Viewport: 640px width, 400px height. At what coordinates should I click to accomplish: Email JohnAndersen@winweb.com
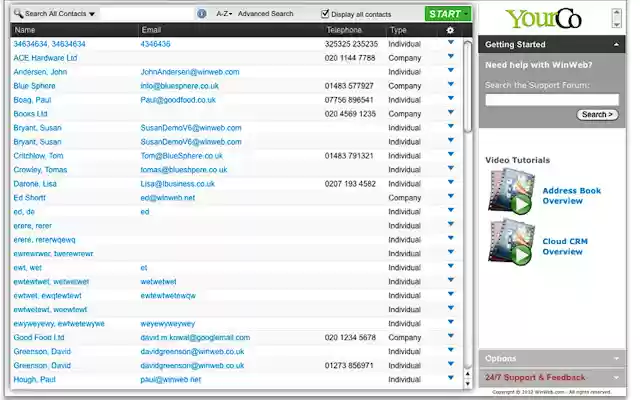[190, 72]
